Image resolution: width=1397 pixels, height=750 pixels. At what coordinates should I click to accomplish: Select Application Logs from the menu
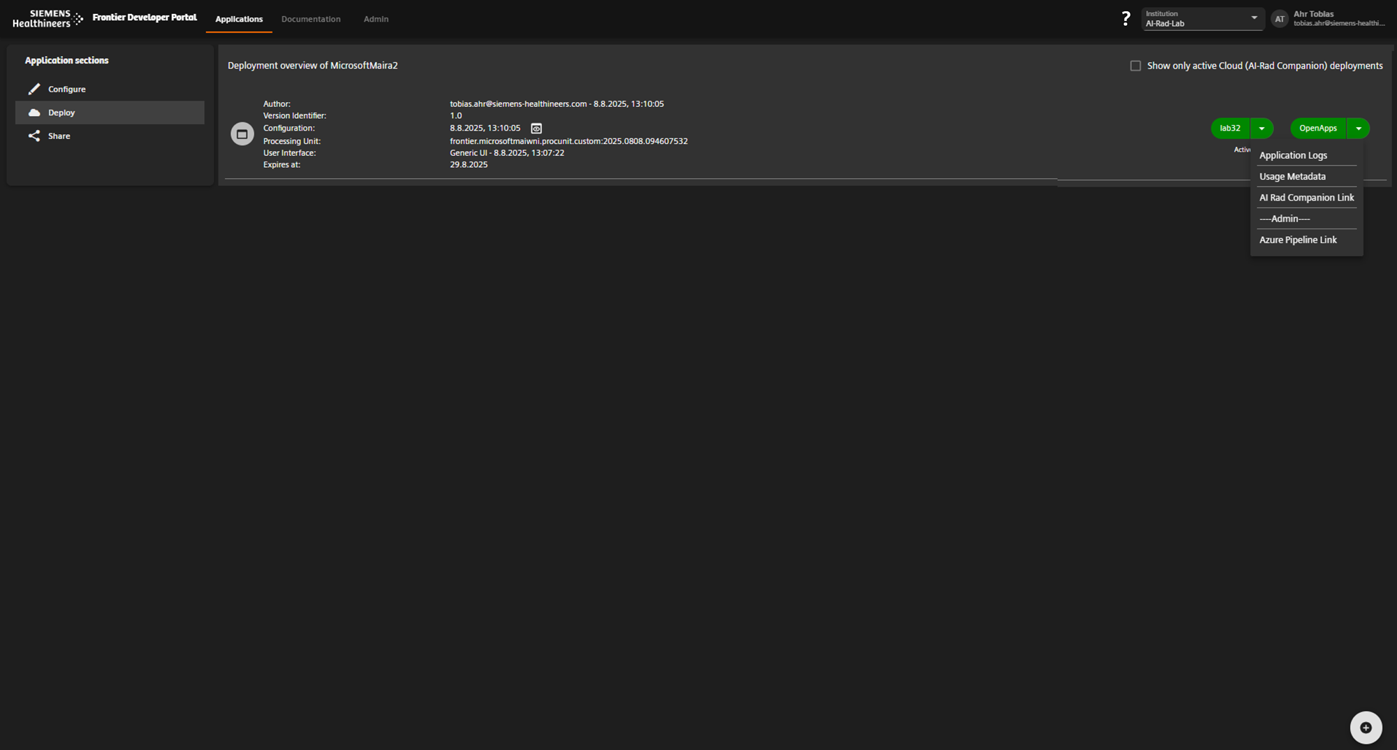pos(1292,155)
